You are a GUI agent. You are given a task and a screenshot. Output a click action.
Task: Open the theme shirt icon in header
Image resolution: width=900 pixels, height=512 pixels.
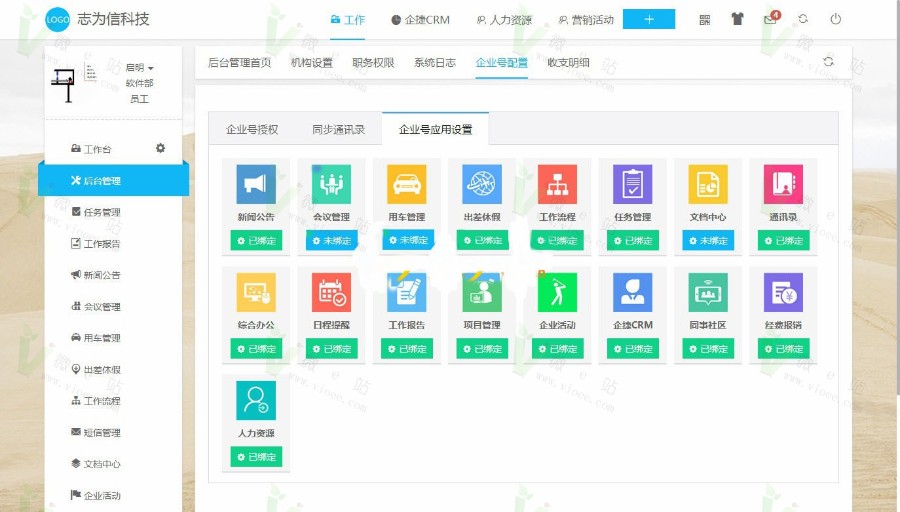coord(738,19)
